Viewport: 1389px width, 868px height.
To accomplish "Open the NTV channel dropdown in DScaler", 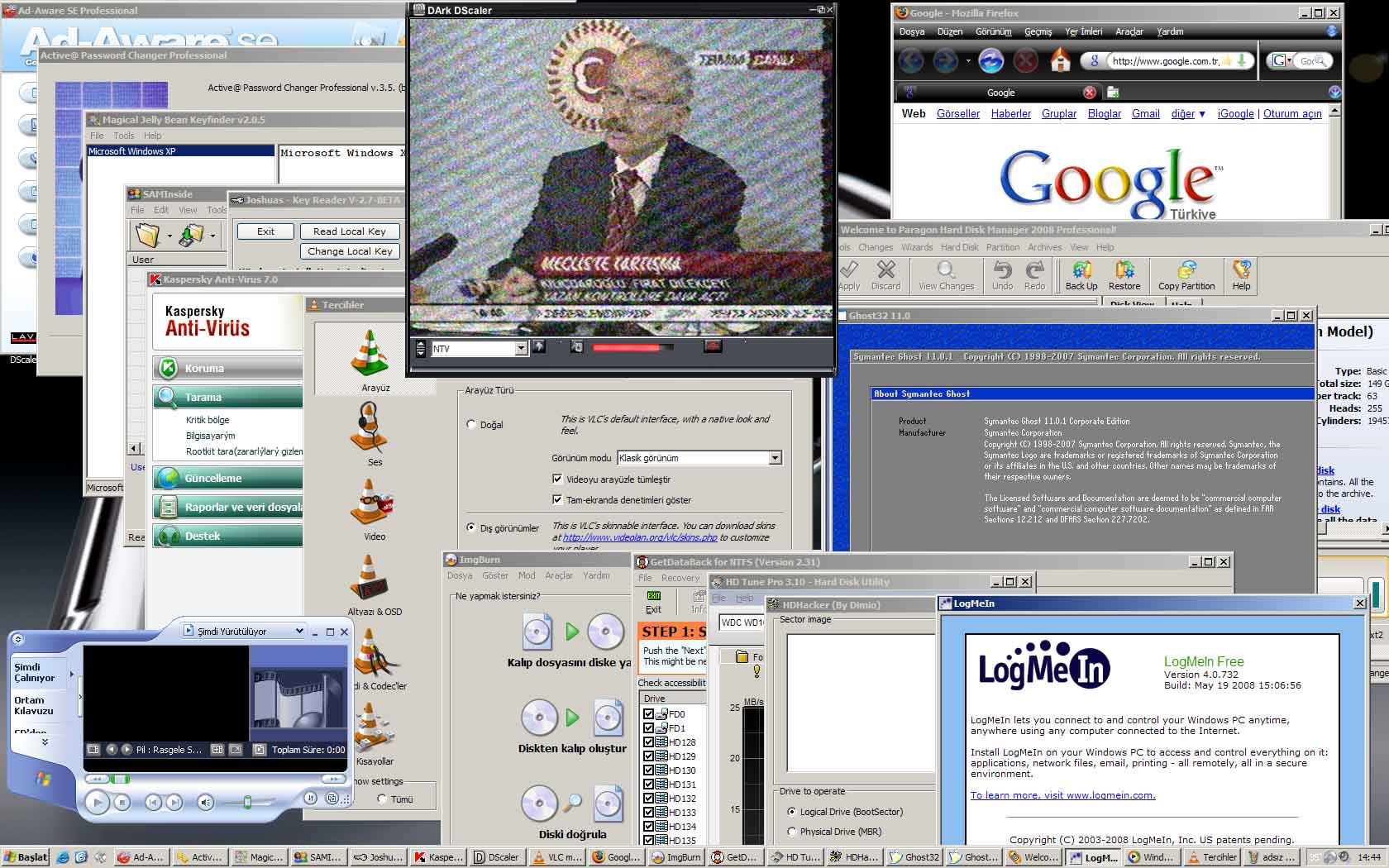I will click(x=521, y=349).
